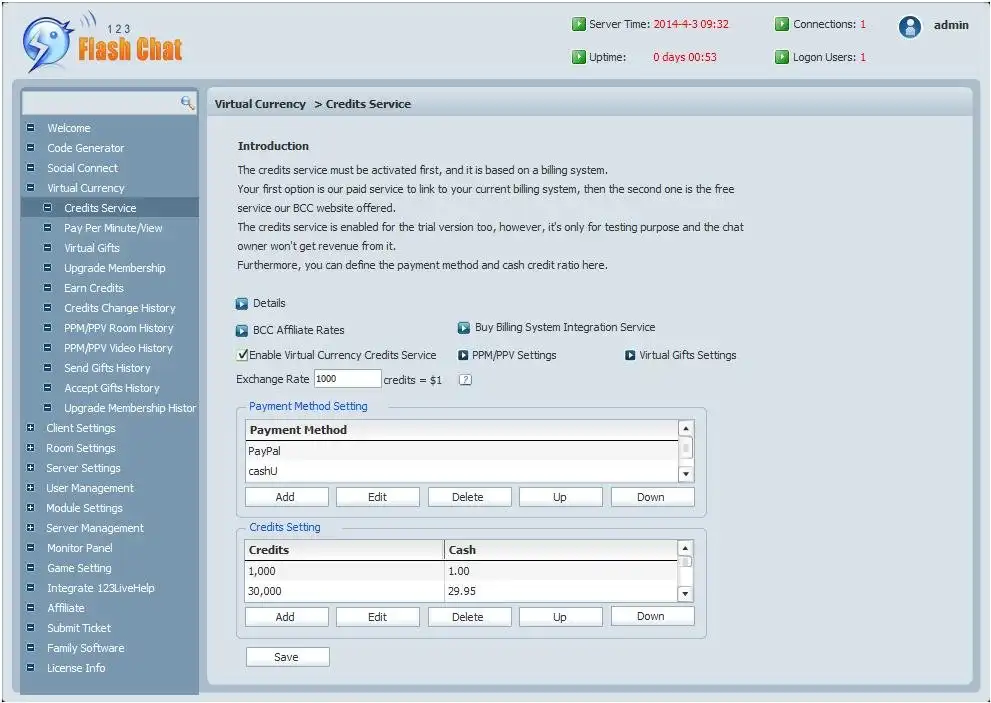Select the 1,000 credits row
Viewport: 991px width, 703px height.
(461, 571)
